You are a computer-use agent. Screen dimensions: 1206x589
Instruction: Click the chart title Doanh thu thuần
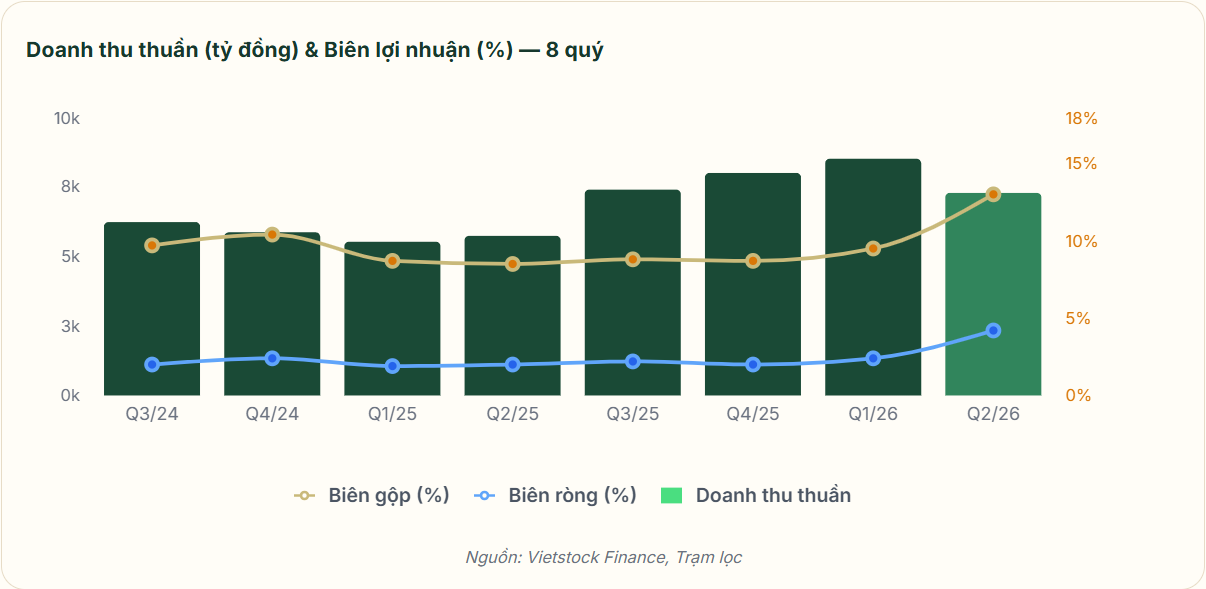pos(111,50)
